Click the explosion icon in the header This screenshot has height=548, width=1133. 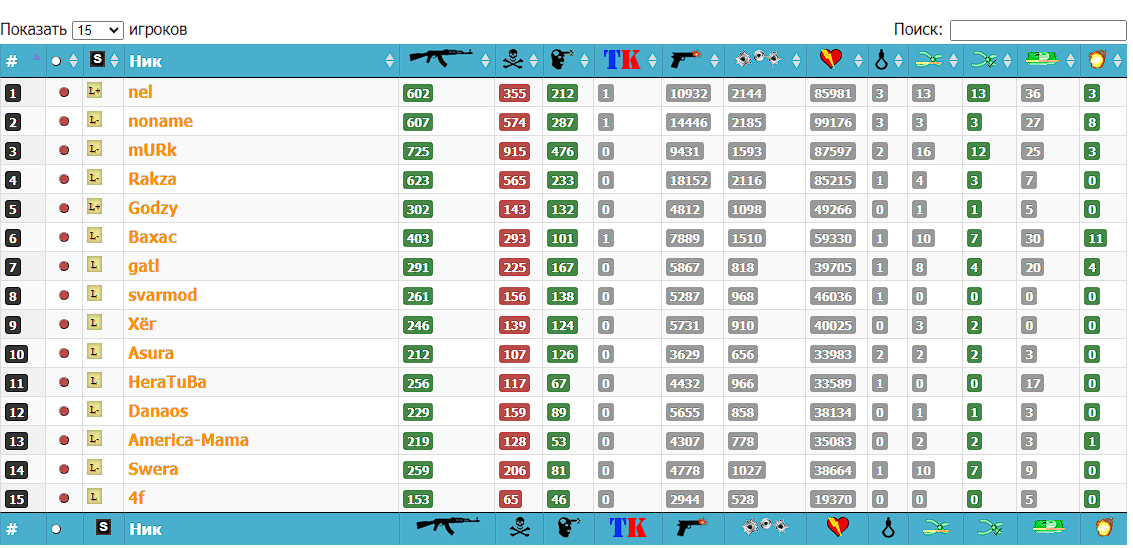coord(1096,60)
